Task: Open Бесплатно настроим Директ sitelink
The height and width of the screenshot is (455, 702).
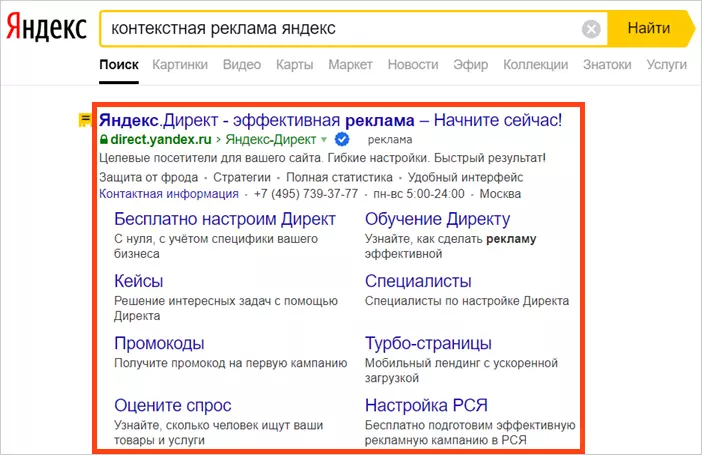Action: [225, 219]
